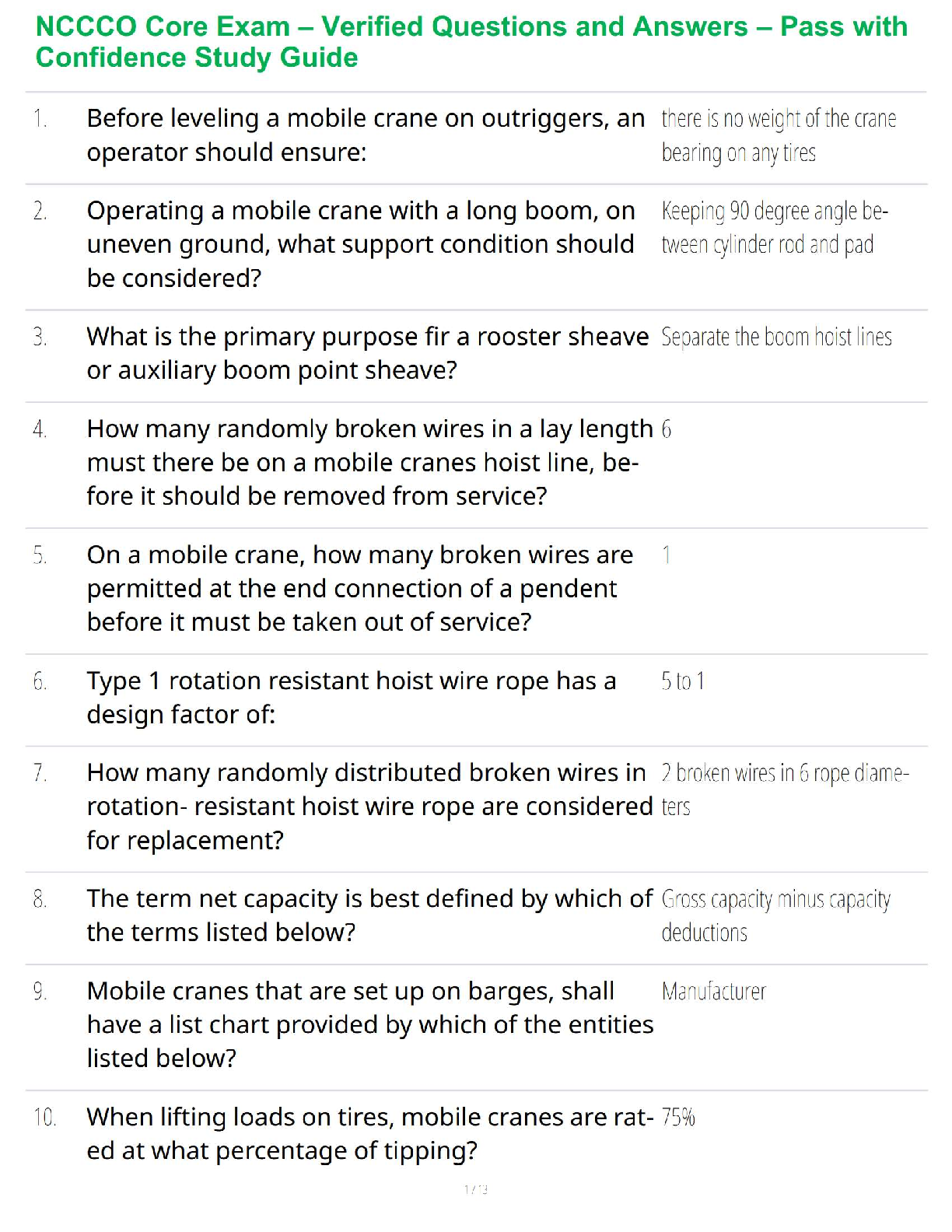Click the answer 'Gross capacity minus capacity deductions'
The width and height of the screenshot is (952, 1232).
click(x=775, y=915)
